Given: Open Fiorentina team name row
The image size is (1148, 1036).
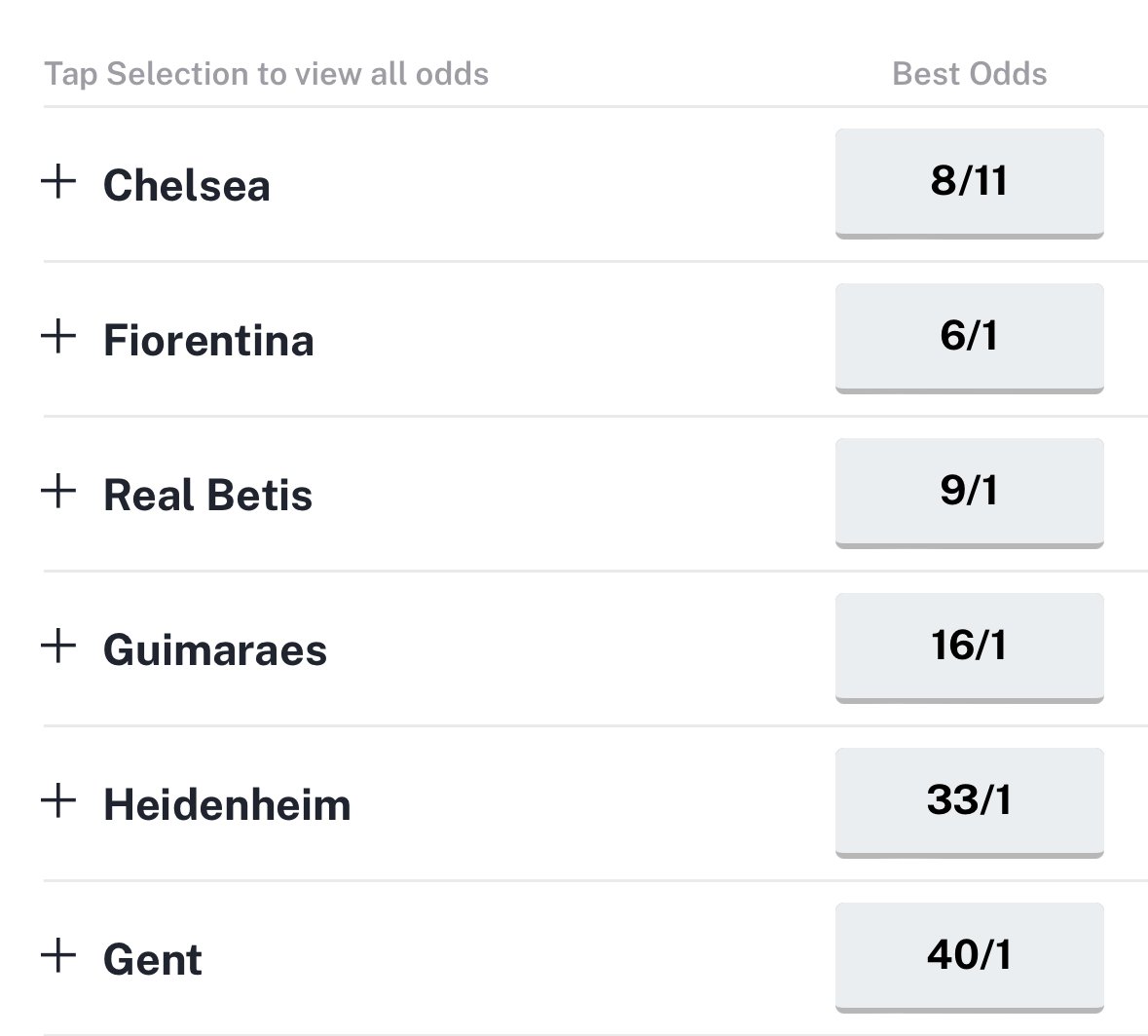Looking at the screenshot, I should 208,341.
